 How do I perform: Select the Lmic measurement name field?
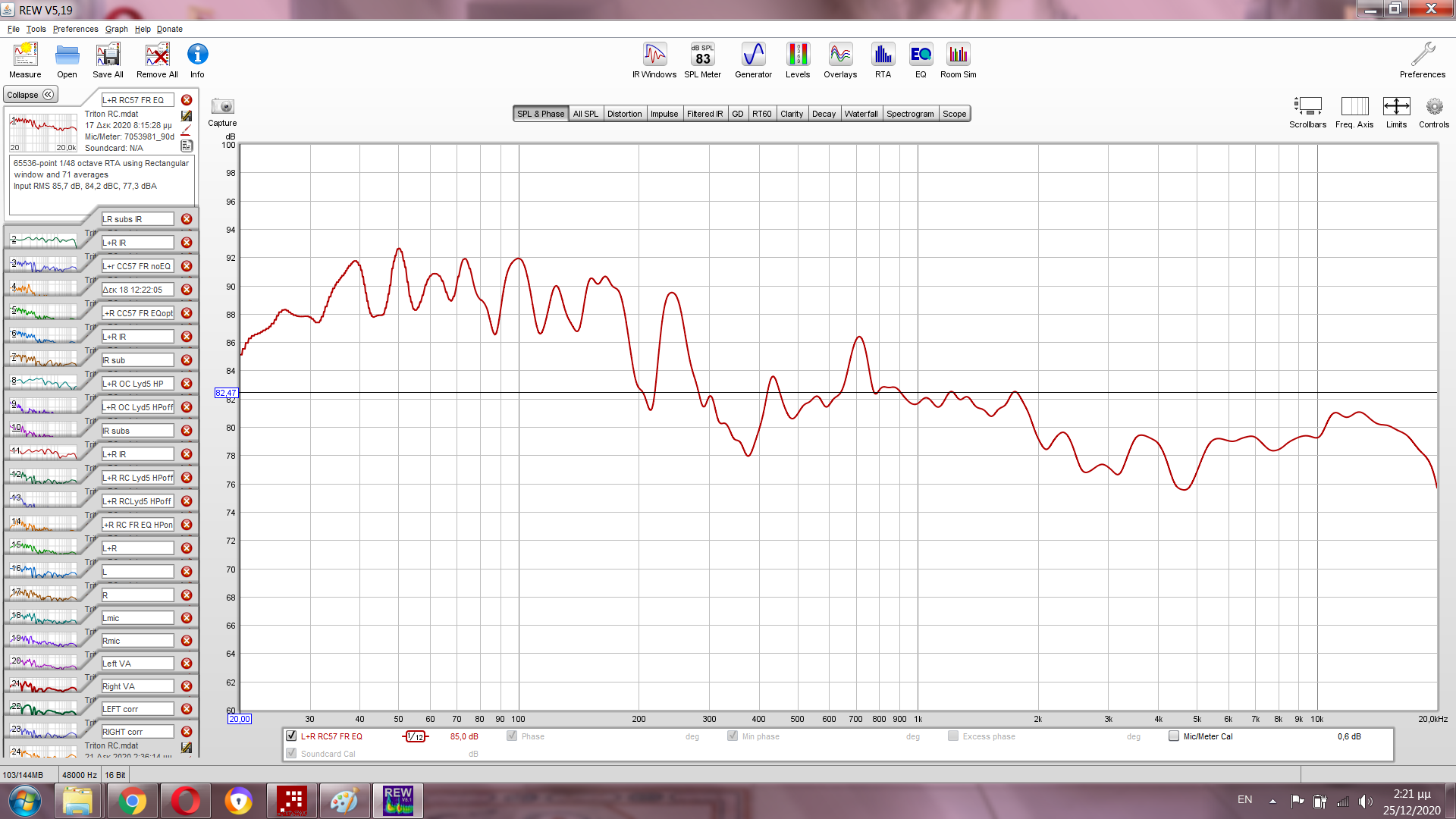138,618
